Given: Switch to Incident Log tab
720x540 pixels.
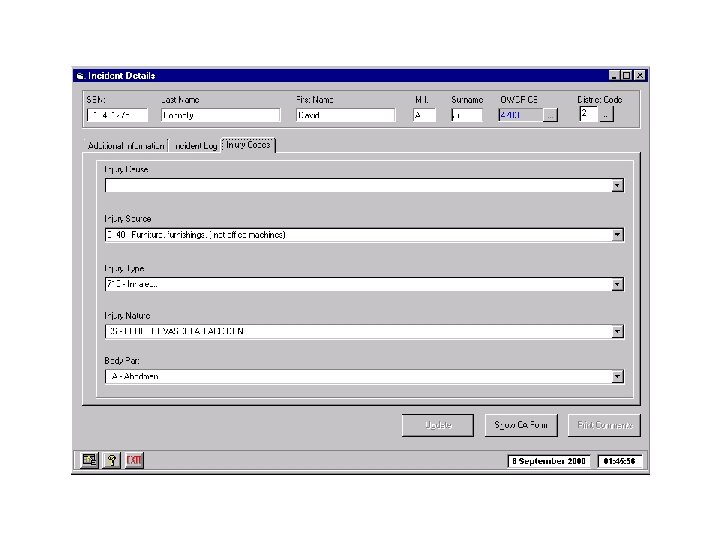Looking at the screenshot, I should tap(195, 146).
